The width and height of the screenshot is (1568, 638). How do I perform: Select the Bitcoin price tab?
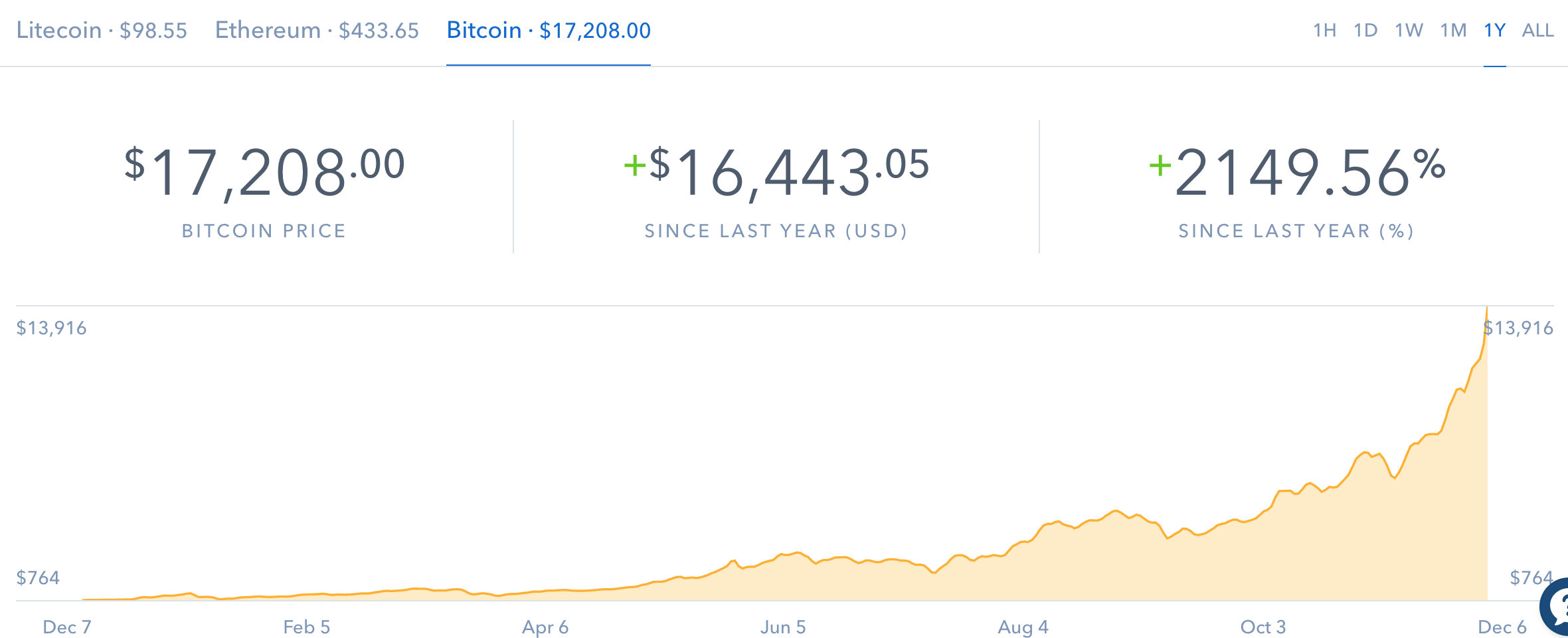(549, 31)
